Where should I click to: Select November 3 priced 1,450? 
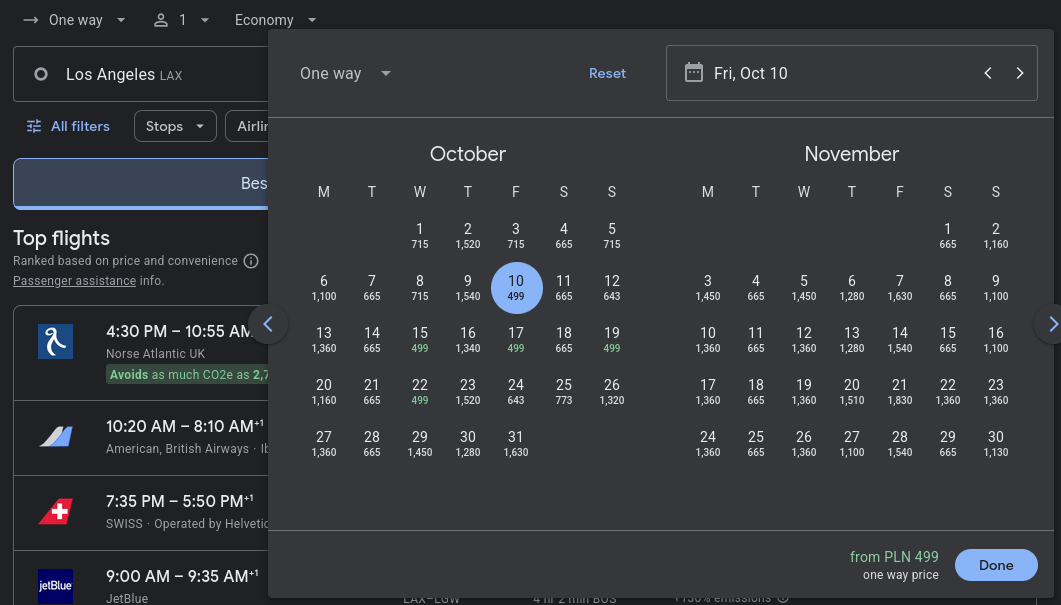(x=708, y=288)
